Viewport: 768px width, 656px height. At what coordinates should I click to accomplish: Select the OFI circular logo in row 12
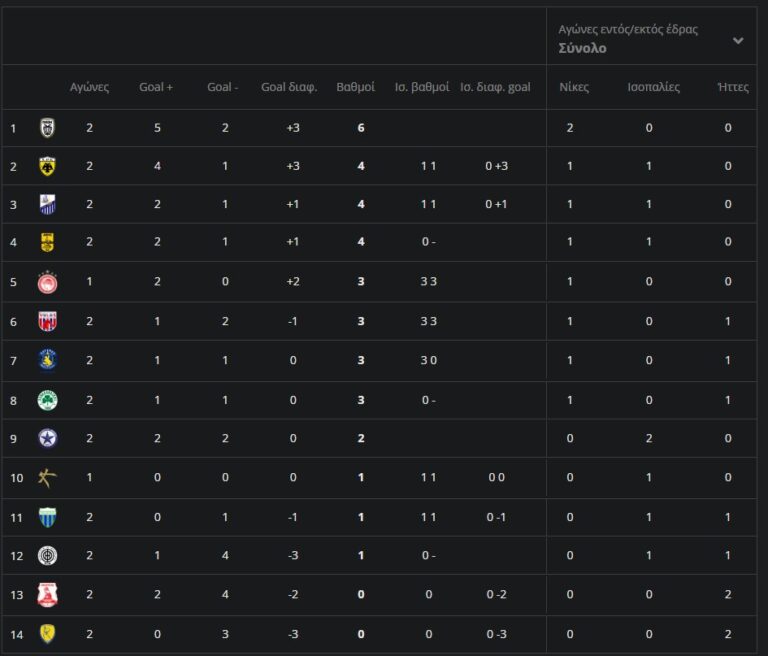[47, 555]
